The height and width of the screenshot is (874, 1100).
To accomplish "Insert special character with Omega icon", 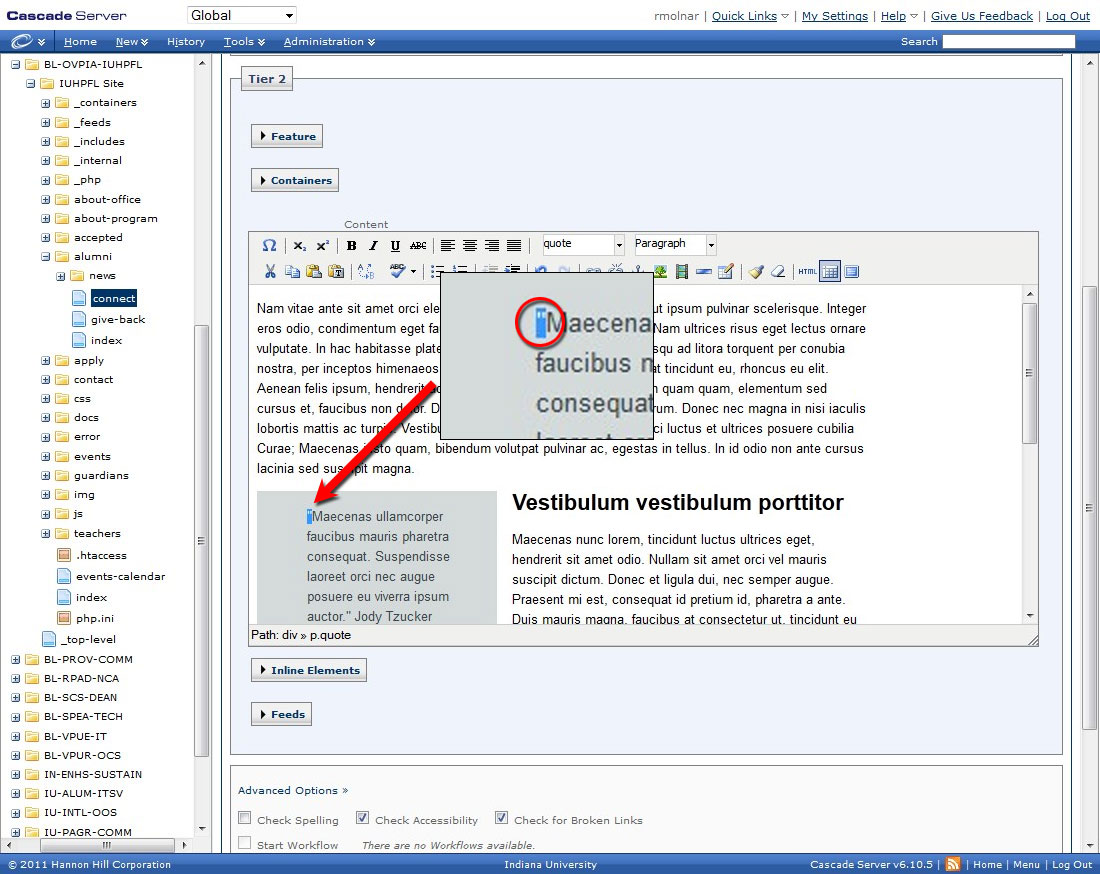I will click(269, 246).
